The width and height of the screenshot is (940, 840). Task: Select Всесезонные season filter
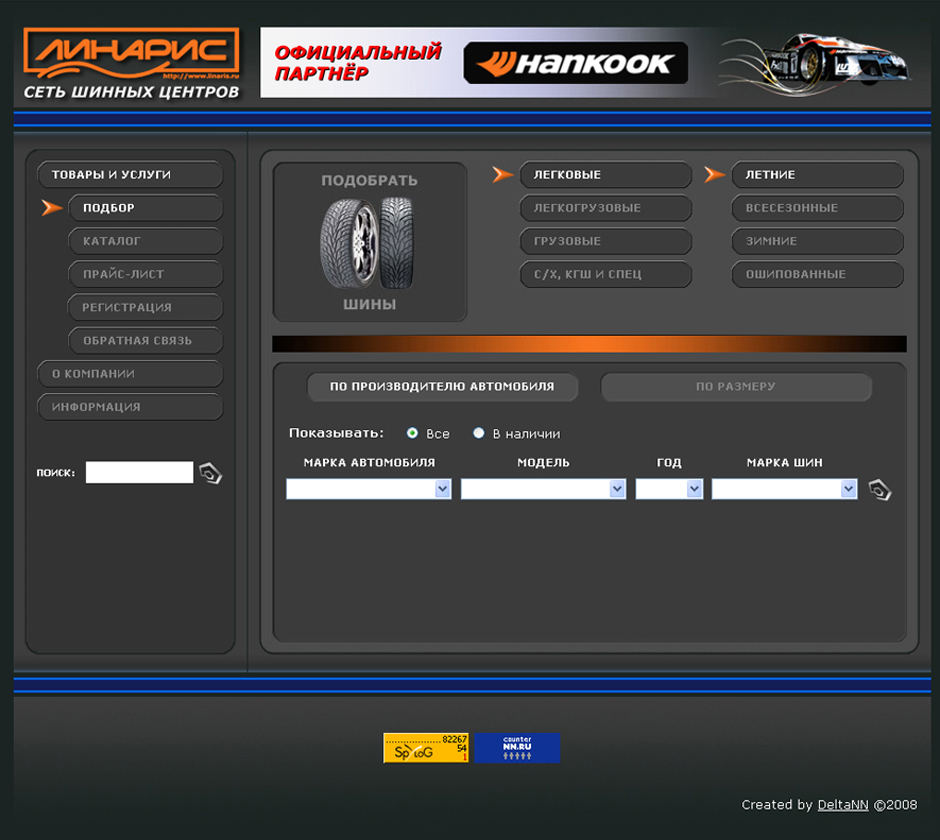pos(817,207)
